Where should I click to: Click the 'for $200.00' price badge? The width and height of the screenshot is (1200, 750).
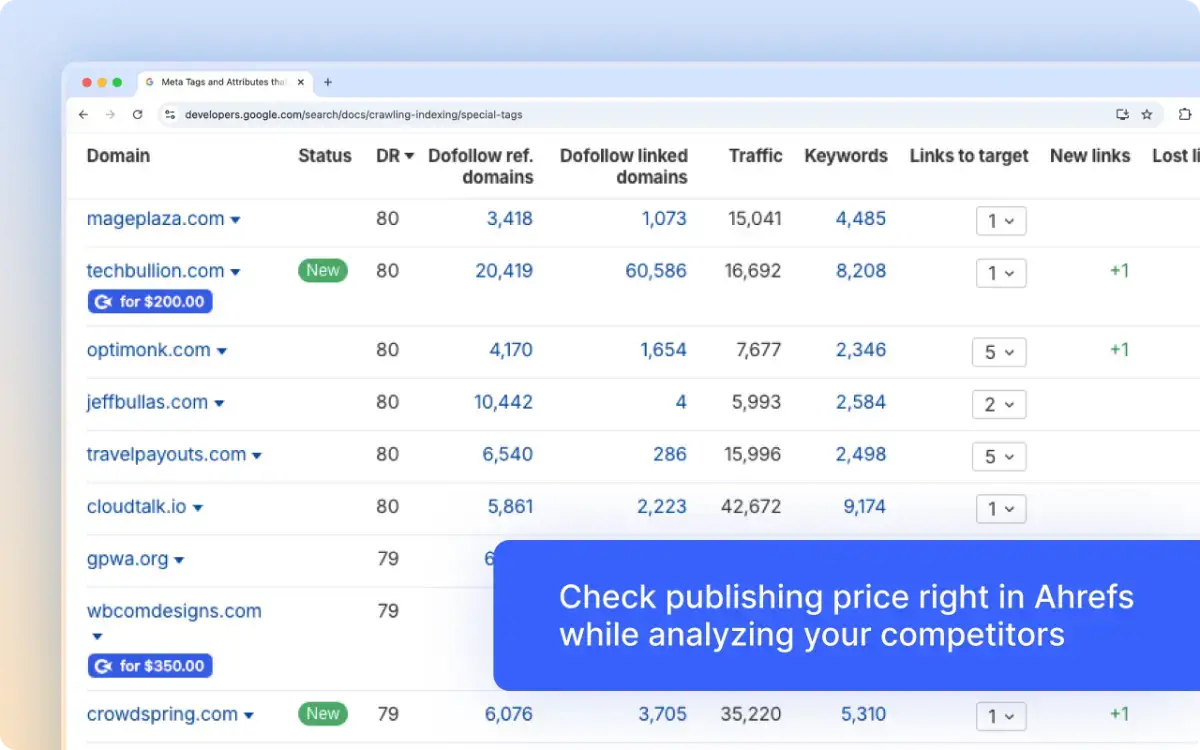click(x=150, y=302)
